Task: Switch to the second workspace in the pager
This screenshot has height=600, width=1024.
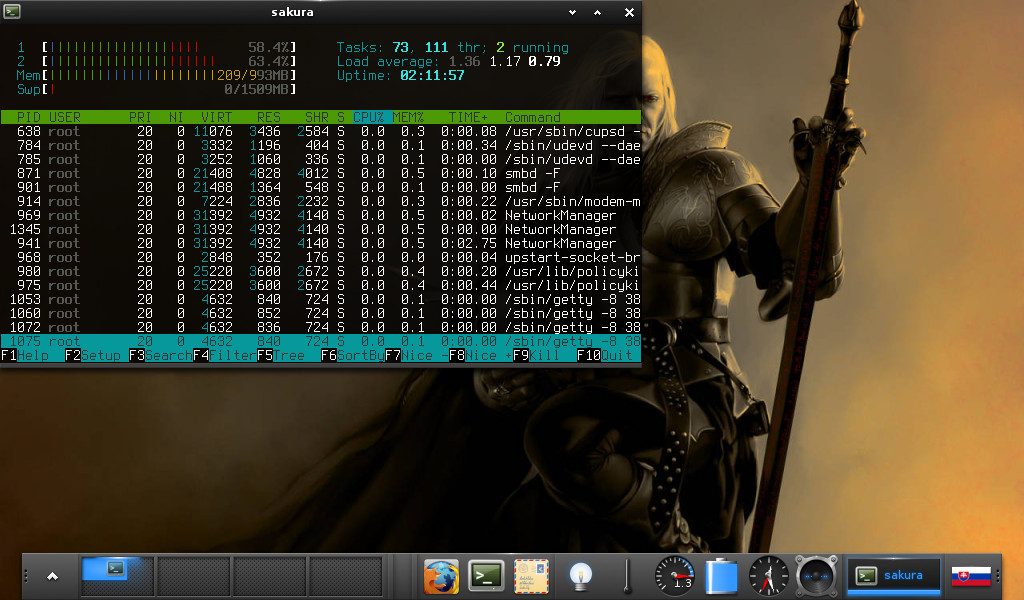Action: 193,576
